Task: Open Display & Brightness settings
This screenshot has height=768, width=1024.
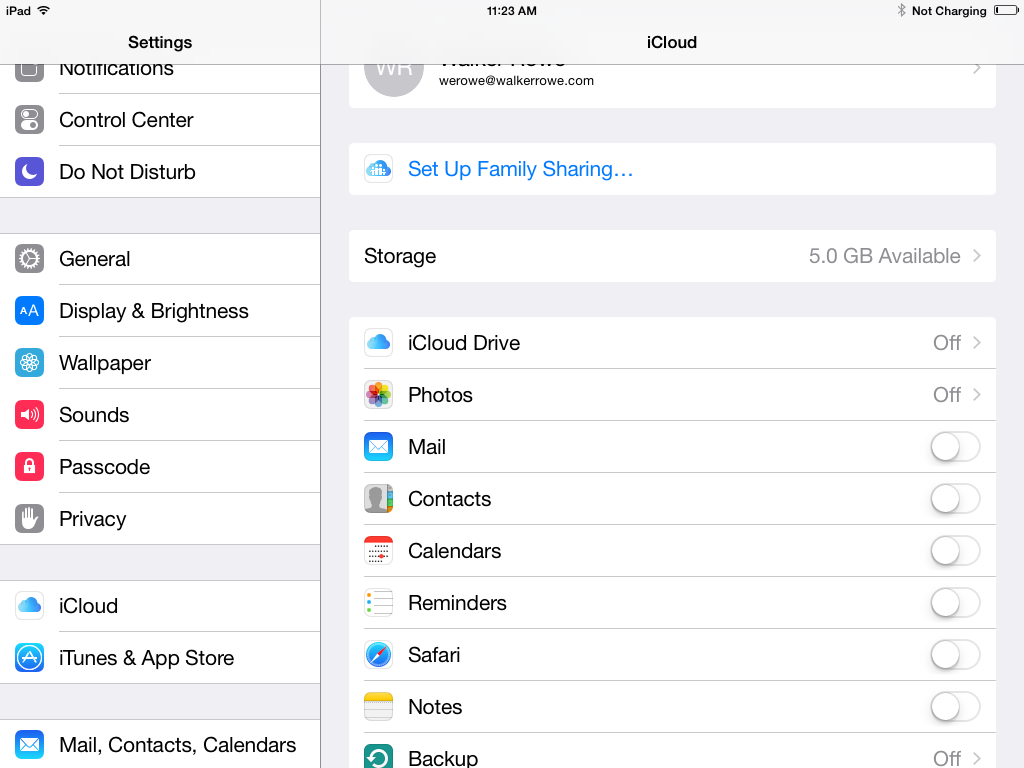Action: click(160, 311)
